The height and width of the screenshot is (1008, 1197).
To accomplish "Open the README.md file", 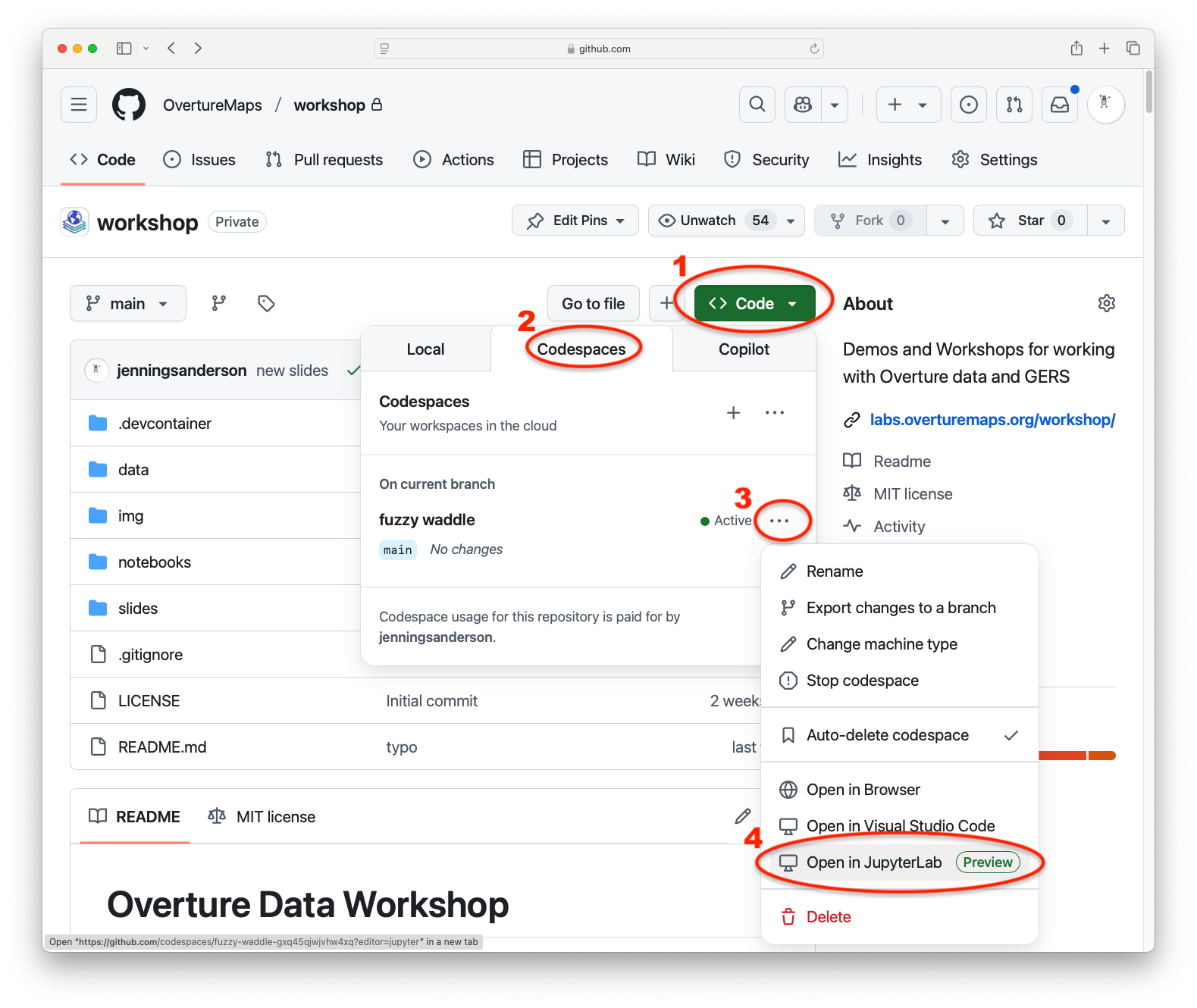I will coord(162,747).
